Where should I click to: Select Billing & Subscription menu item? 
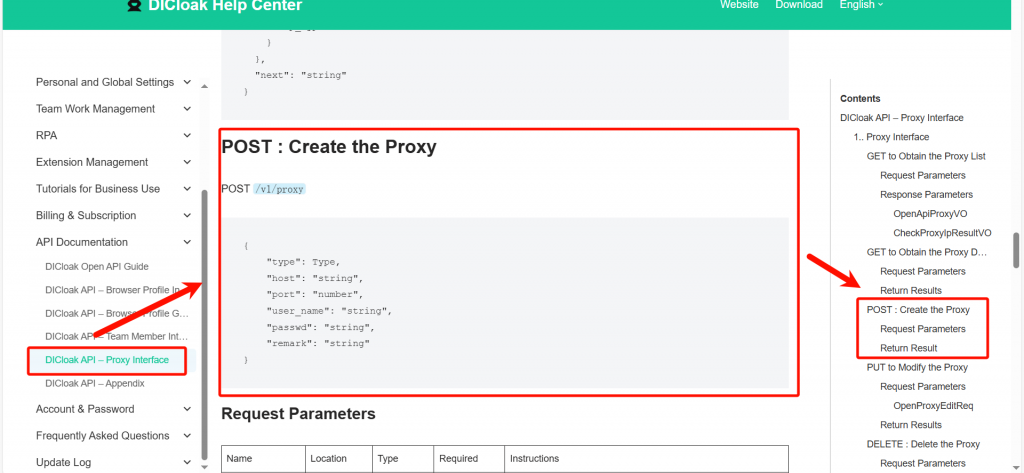point(86,216)
